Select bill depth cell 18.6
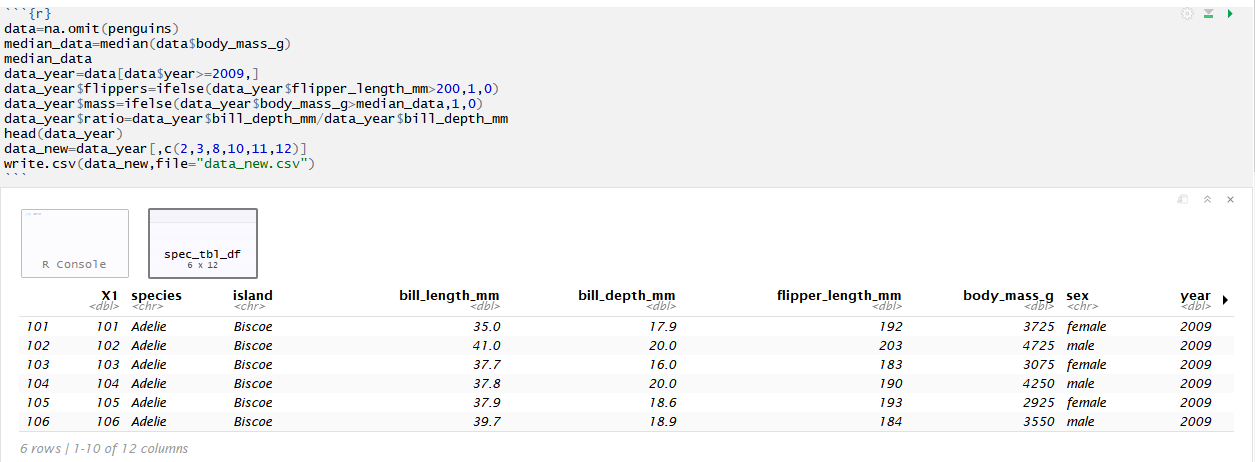 [x=663, y=402]
